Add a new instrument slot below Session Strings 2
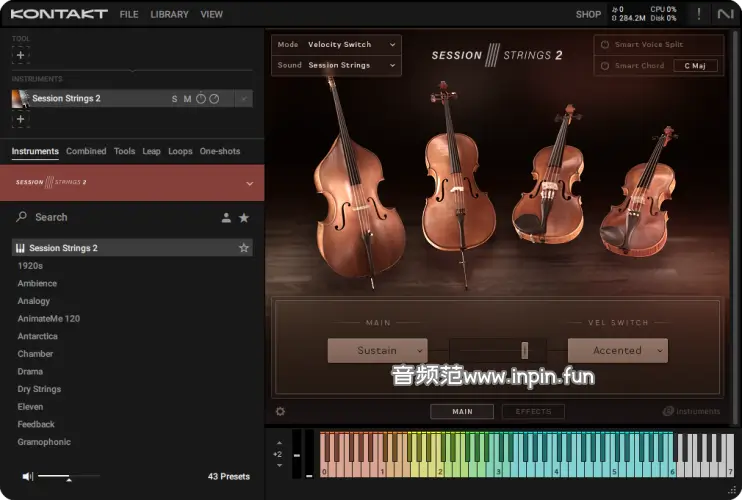The width and height of the screenshot is (742, 500). click(21, 120)
